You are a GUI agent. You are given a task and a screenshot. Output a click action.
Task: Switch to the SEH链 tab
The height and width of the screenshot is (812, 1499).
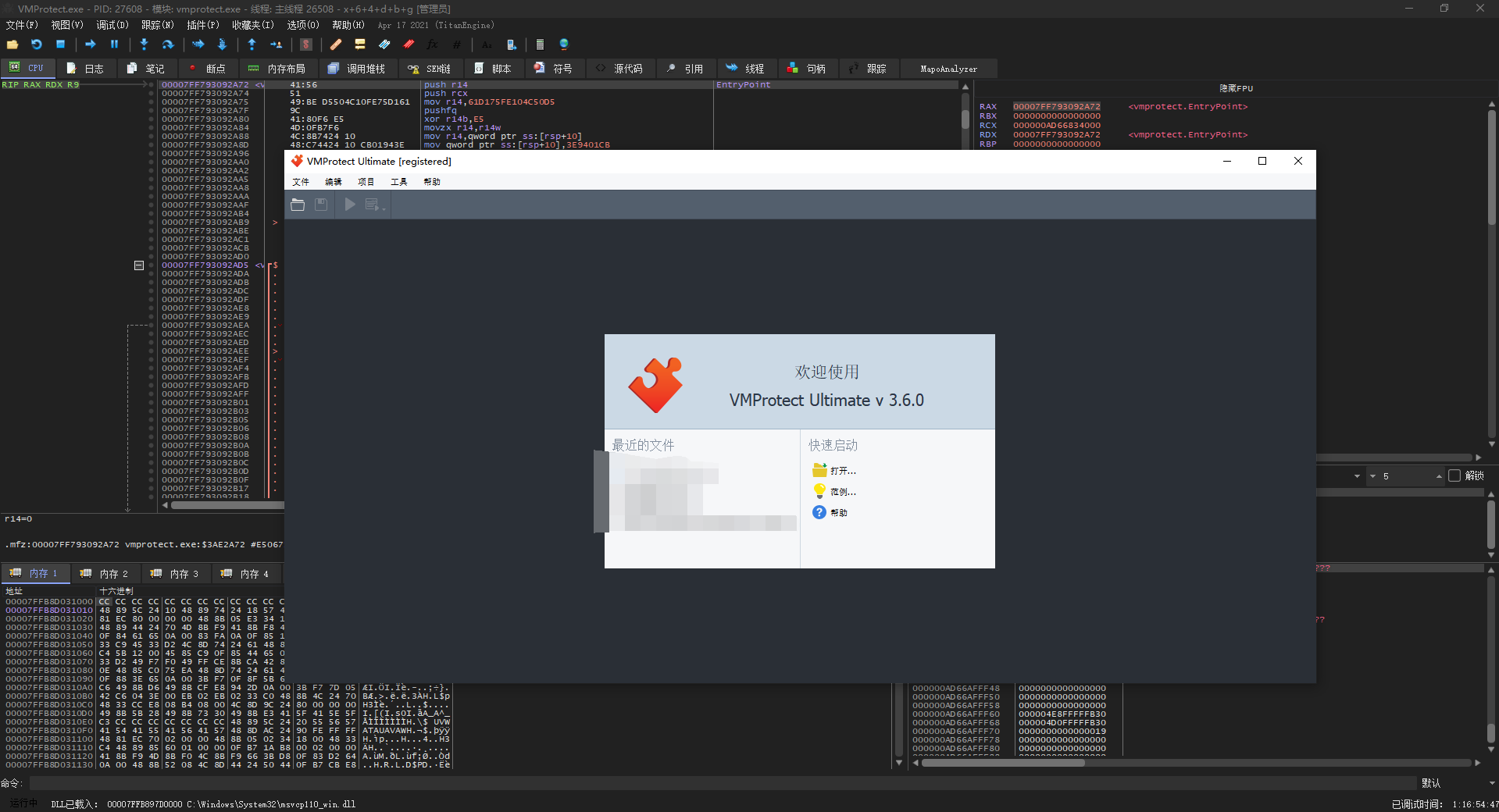click(x=430, y=69)
